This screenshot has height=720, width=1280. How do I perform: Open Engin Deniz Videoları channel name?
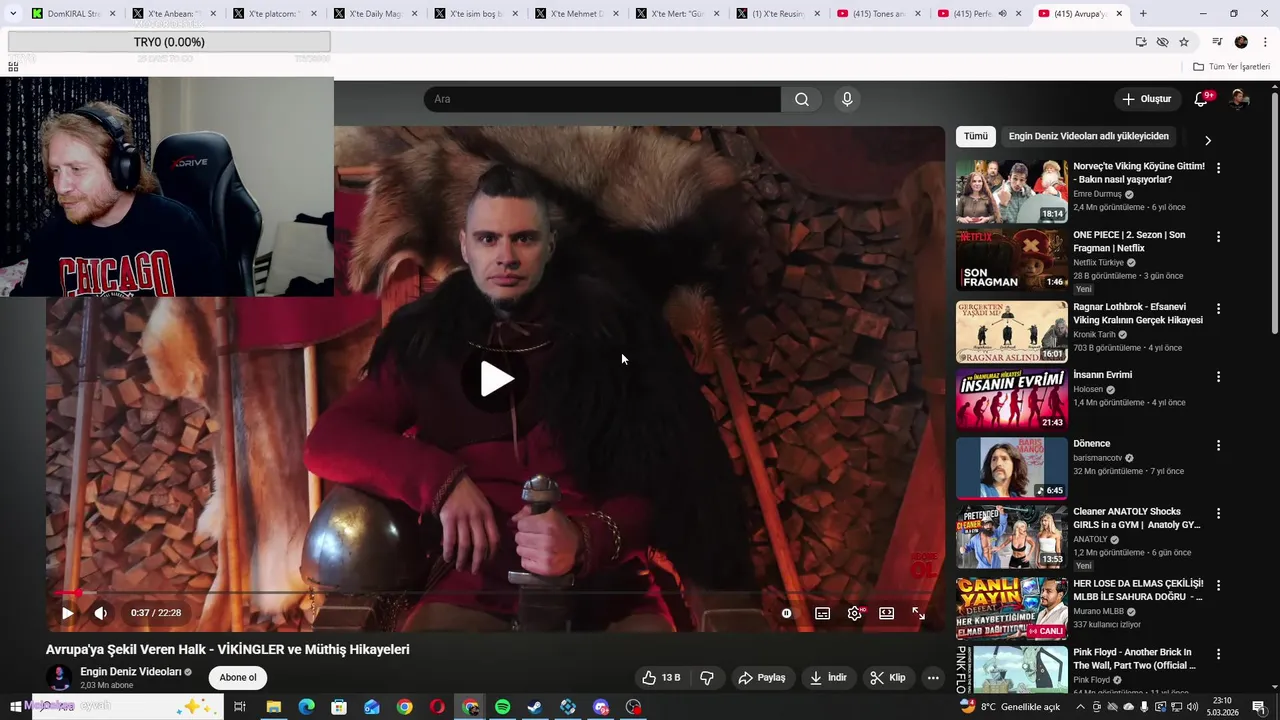(131, 672)
